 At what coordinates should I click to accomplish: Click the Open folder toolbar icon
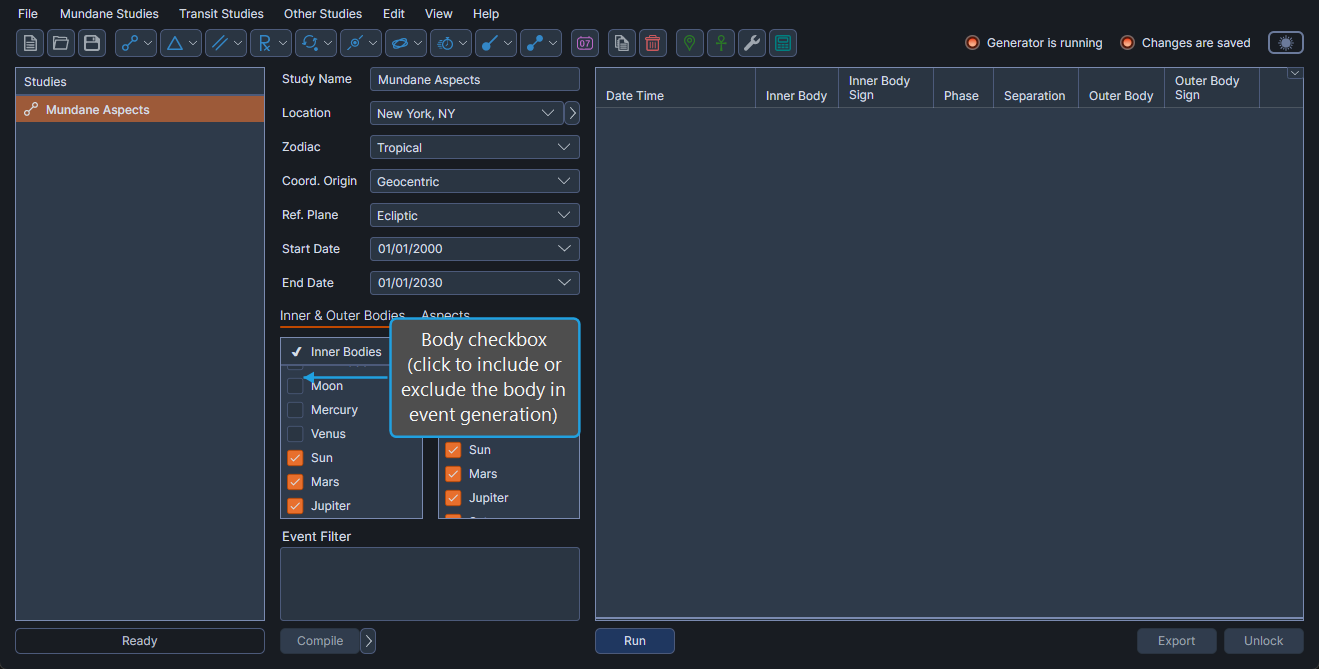61,43
